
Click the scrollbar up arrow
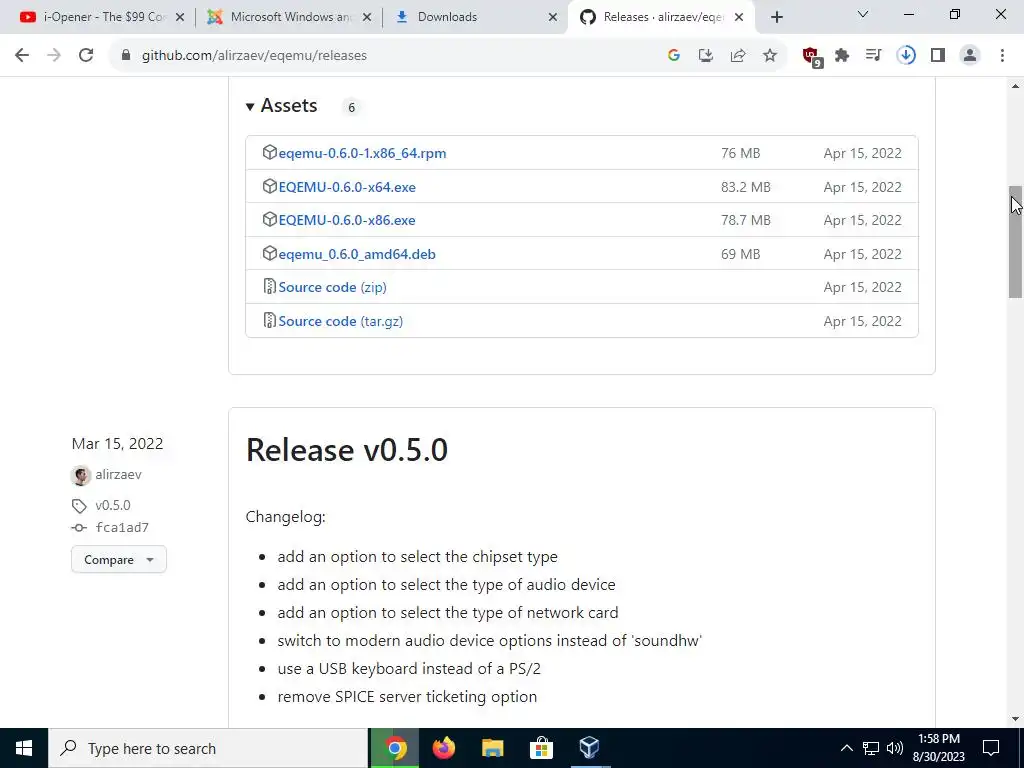[1015, 86]
